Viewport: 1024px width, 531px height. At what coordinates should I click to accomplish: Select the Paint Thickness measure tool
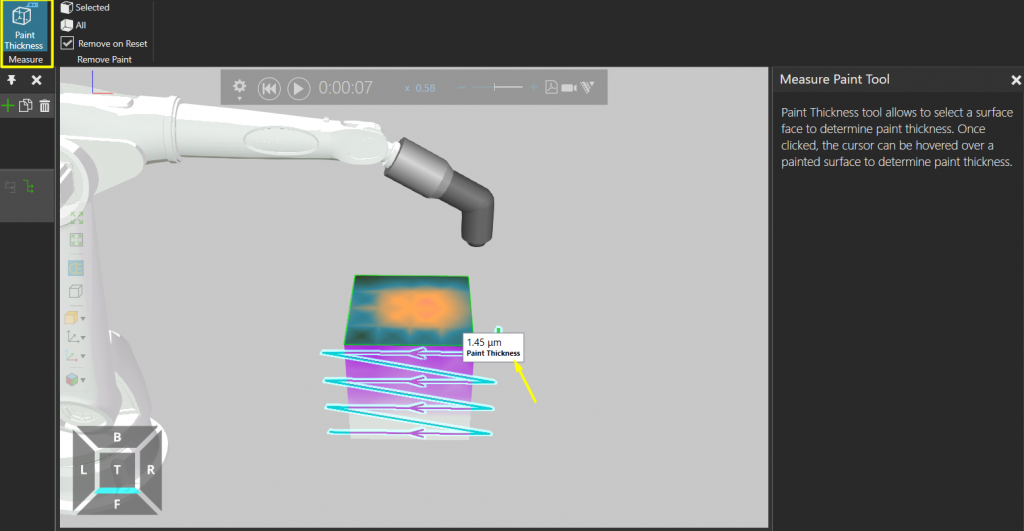click(x=25, y=28)
